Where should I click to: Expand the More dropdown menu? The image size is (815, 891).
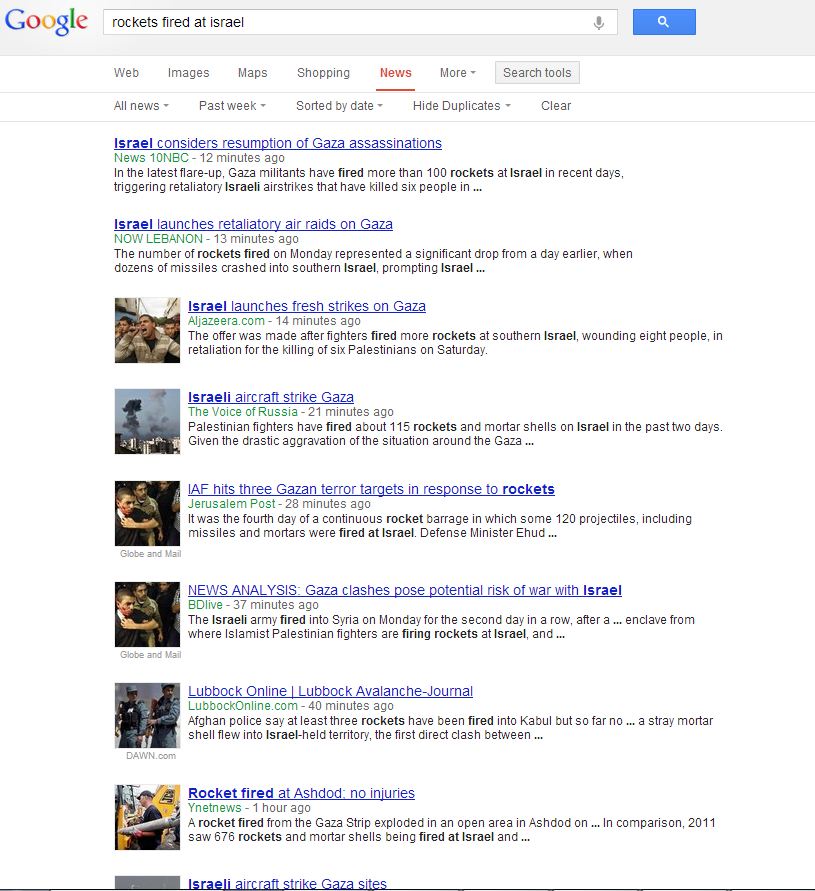coord(458,73)
